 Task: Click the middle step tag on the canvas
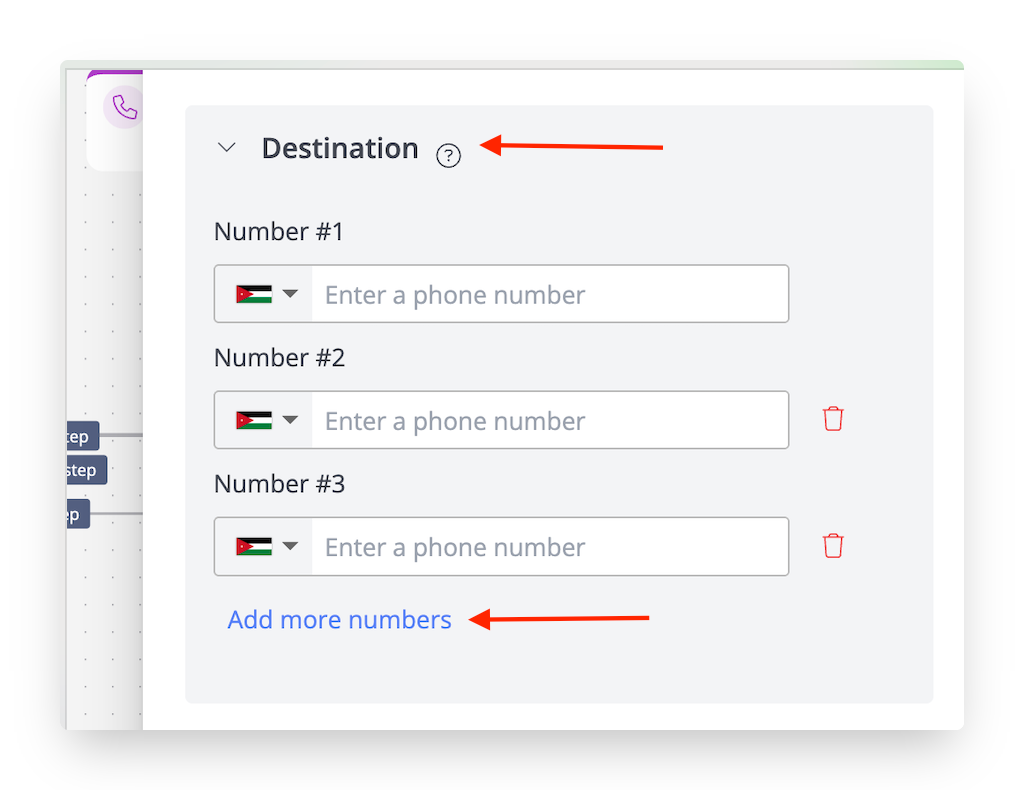pyautogui.click(x=83, y=470)
